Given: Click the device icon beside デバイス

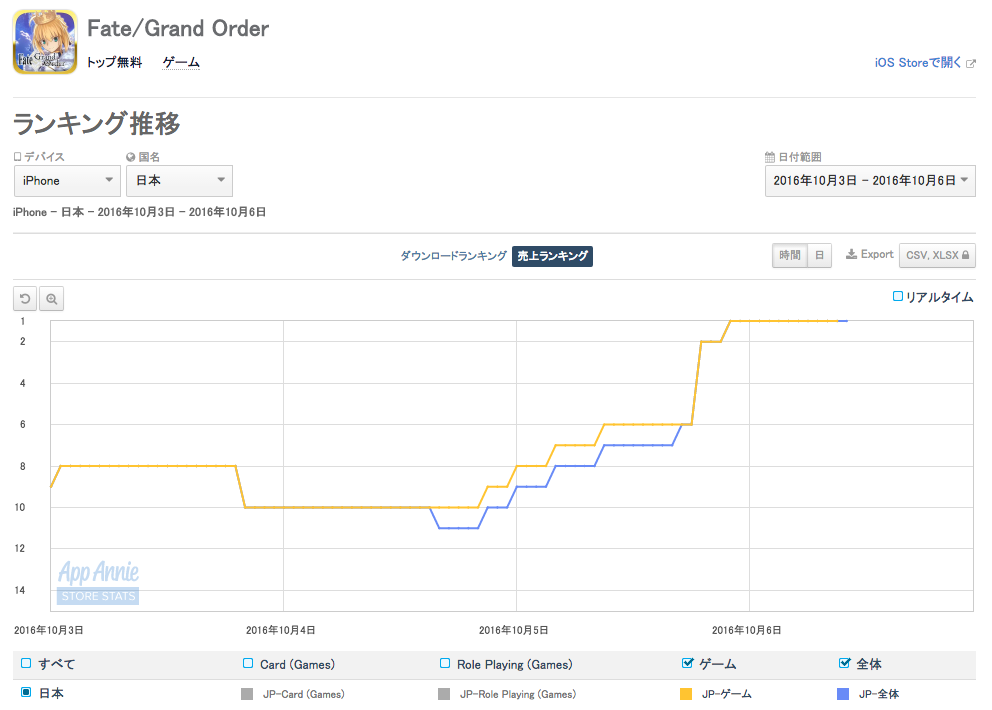Looking at the screenshot, I should 18,156.
